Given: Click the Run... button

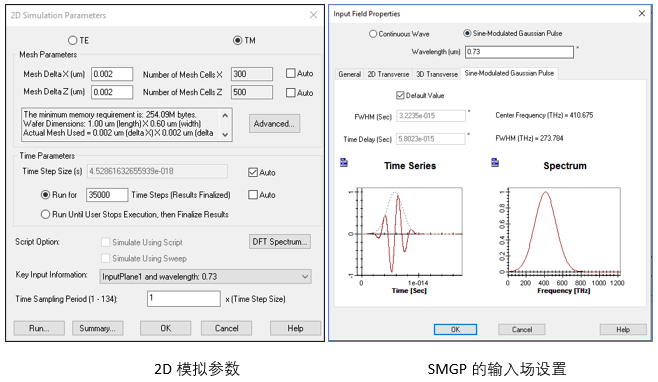Looking at the screenshot, I should 39,328.
